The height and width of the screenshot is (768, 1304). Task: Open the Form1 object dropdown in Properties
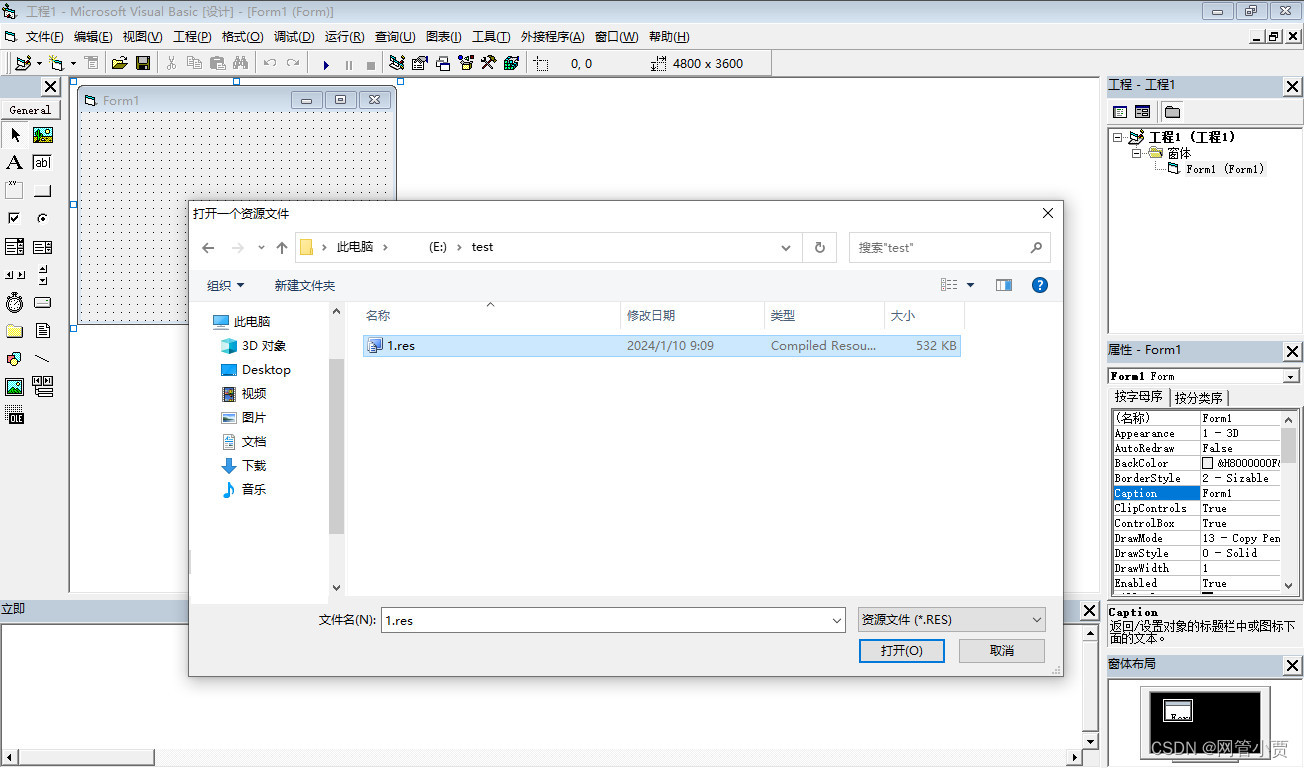click(1291, 376)
